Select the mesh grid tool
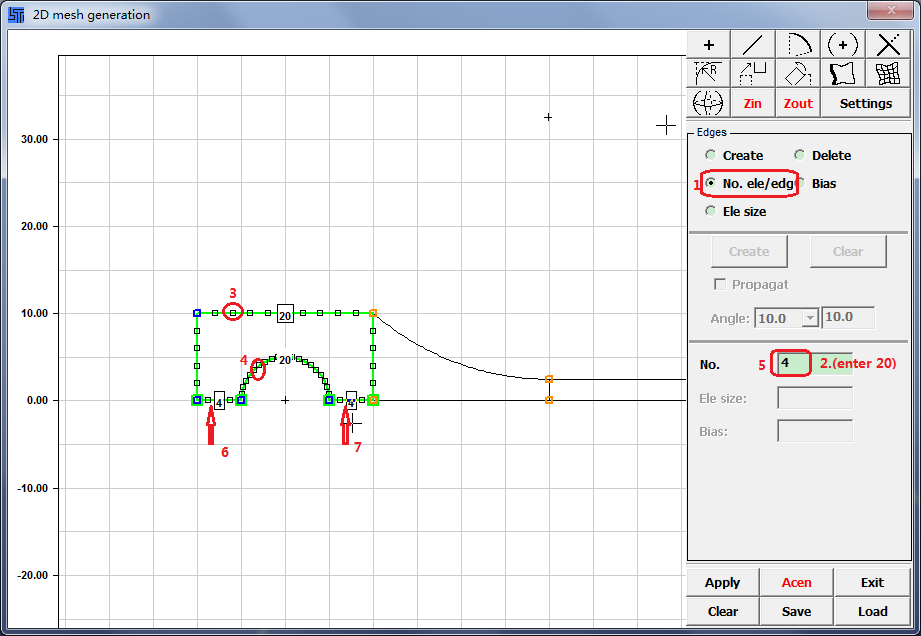 (x=889, y=73)
